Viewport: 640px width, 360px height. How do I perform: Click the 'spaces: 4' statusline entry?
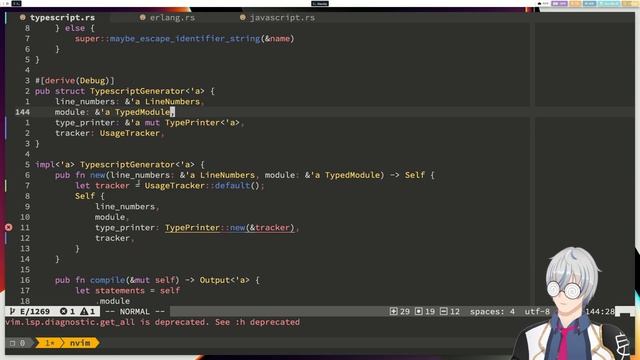(492, 311)
